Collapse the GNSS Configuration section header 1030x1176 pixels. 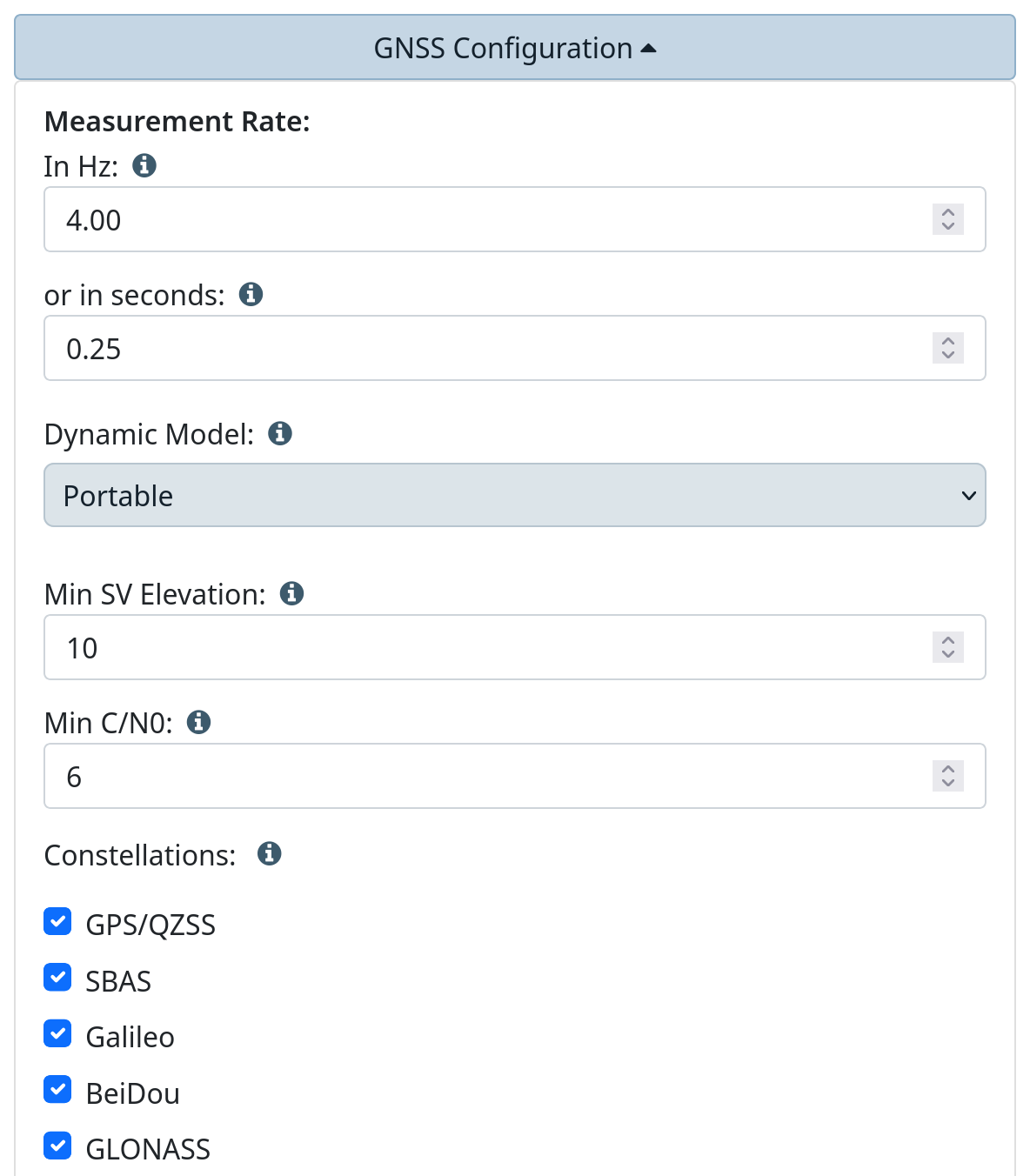pyautogui.click(x=515, y=48)
